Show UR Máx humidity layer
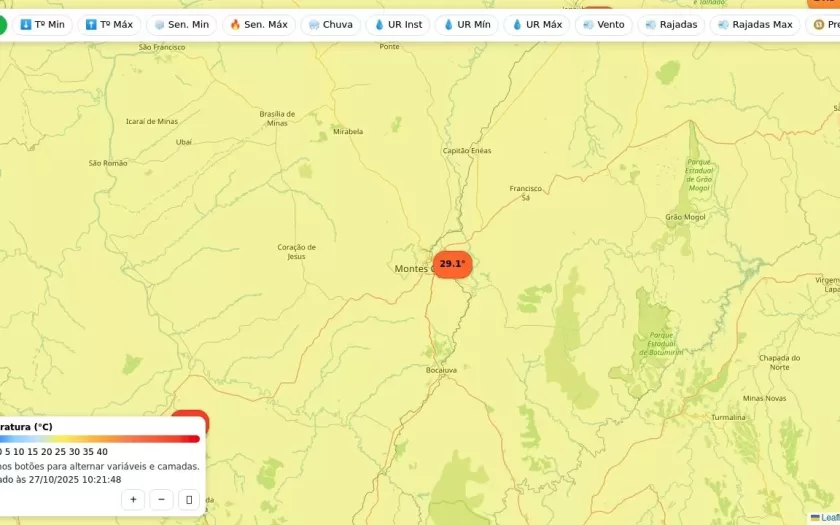 coord(537,25)
